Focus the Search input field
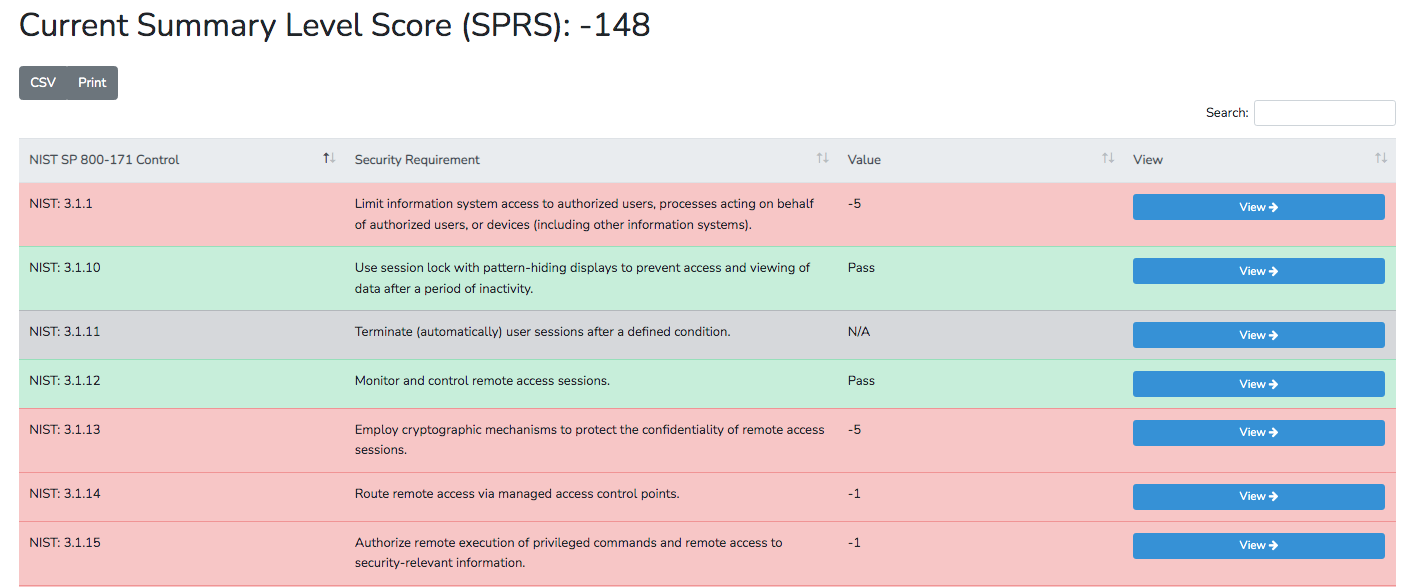 click(1324, 113)
